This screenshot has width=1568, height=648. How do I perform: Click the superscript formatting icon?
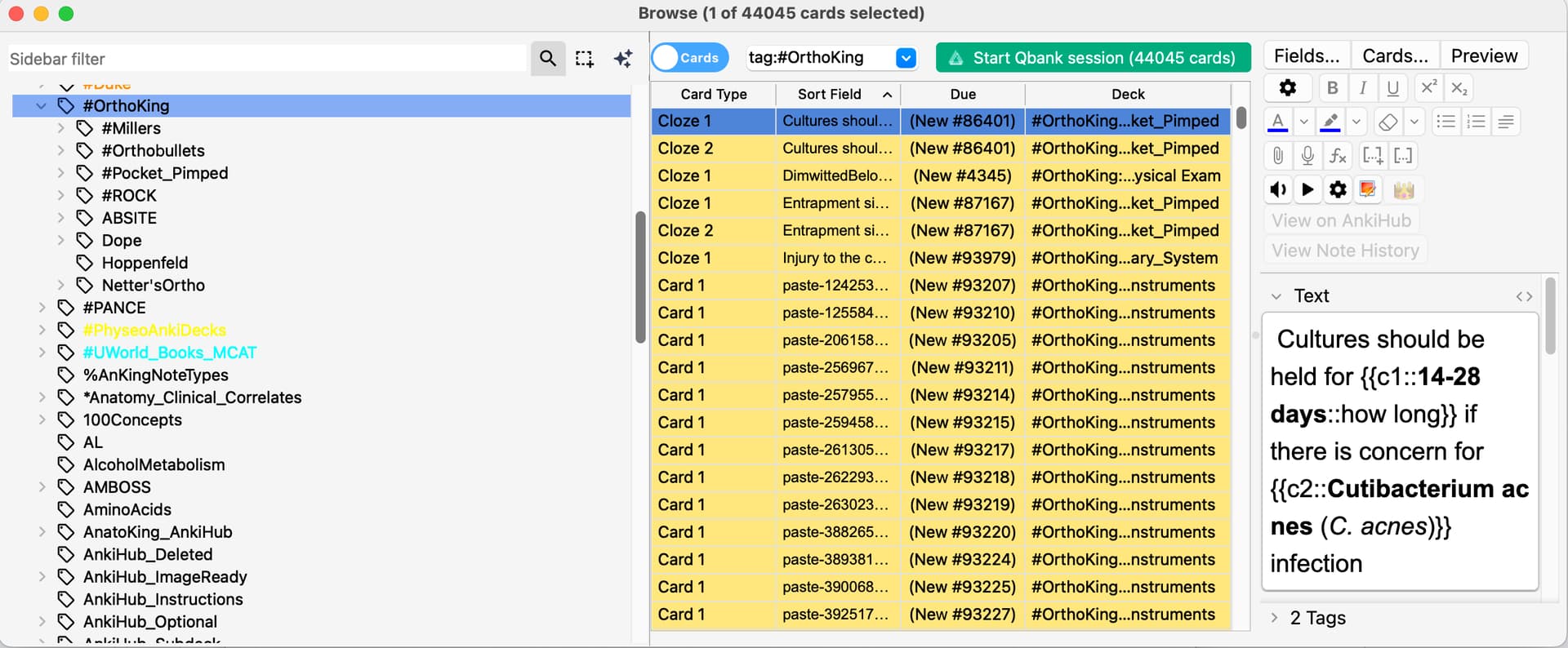tap(1428, 88)
